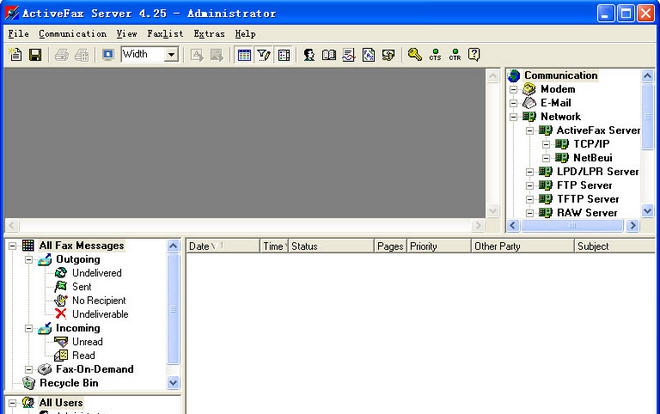Sort by the Status column header
The image size is (660, 414).
[331, 246]
